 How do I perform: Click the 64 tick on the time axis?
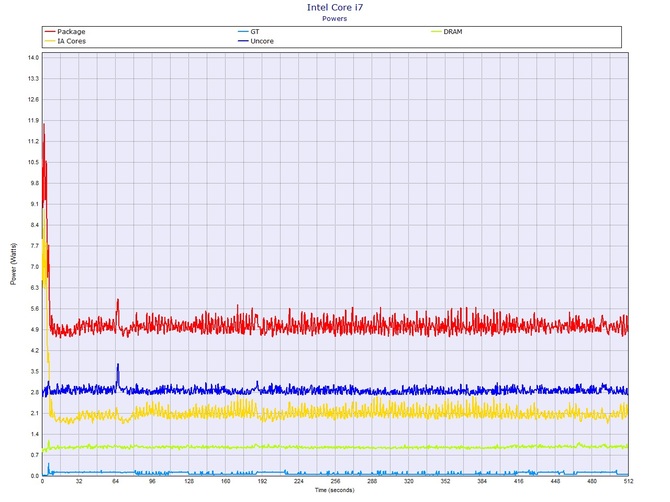point(115,481)
